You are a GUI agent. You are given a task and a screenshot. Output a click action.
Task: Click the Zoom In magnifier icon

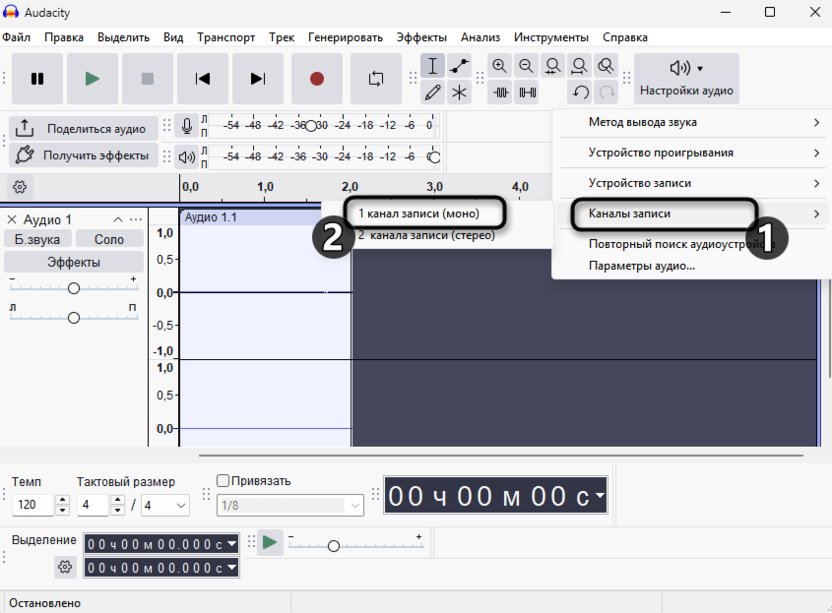[500, 66]
